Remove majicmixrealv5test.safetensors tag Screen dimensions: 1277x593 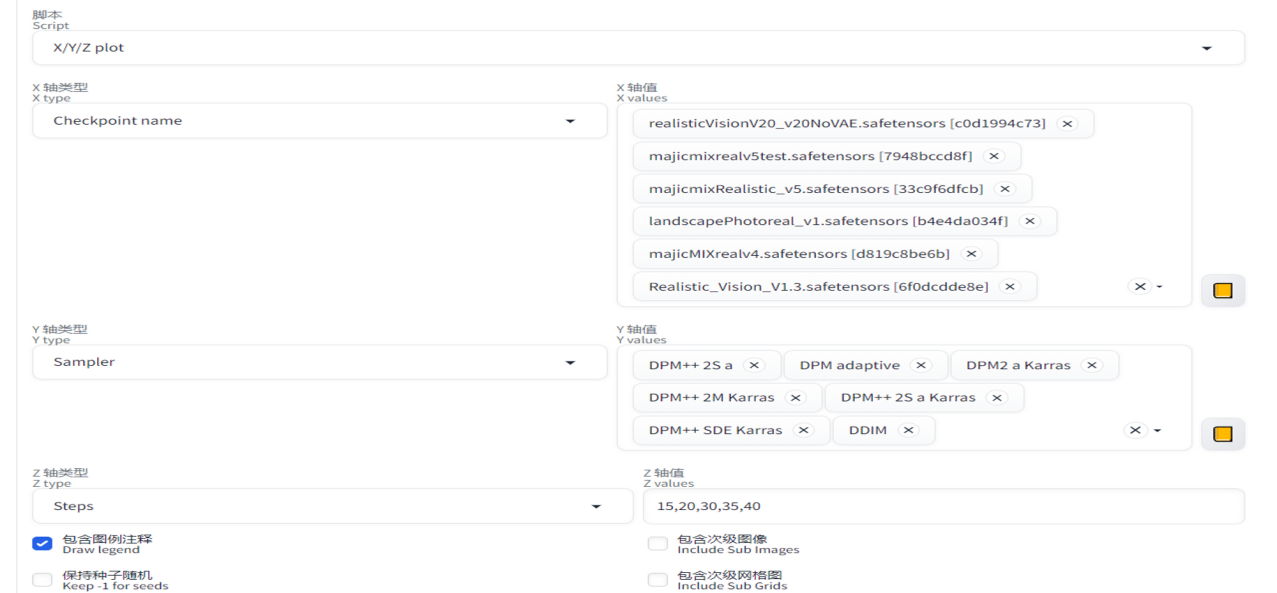point(994,156)
